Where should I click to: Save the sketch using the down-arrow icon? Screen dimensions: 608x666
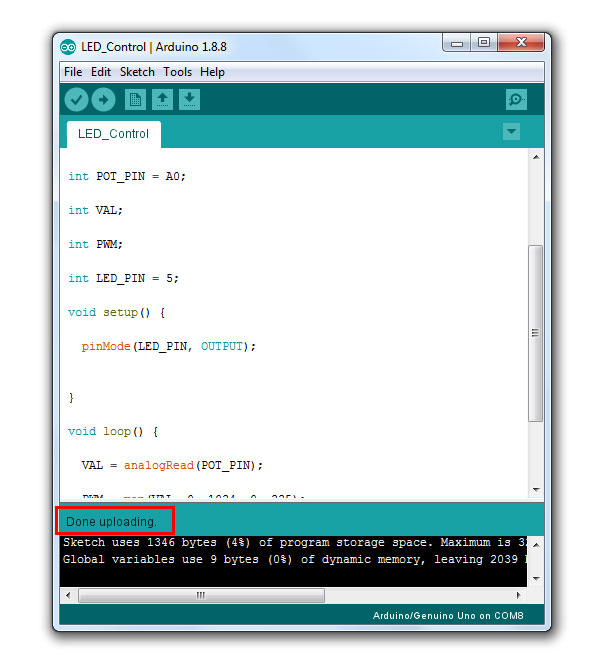189,100
